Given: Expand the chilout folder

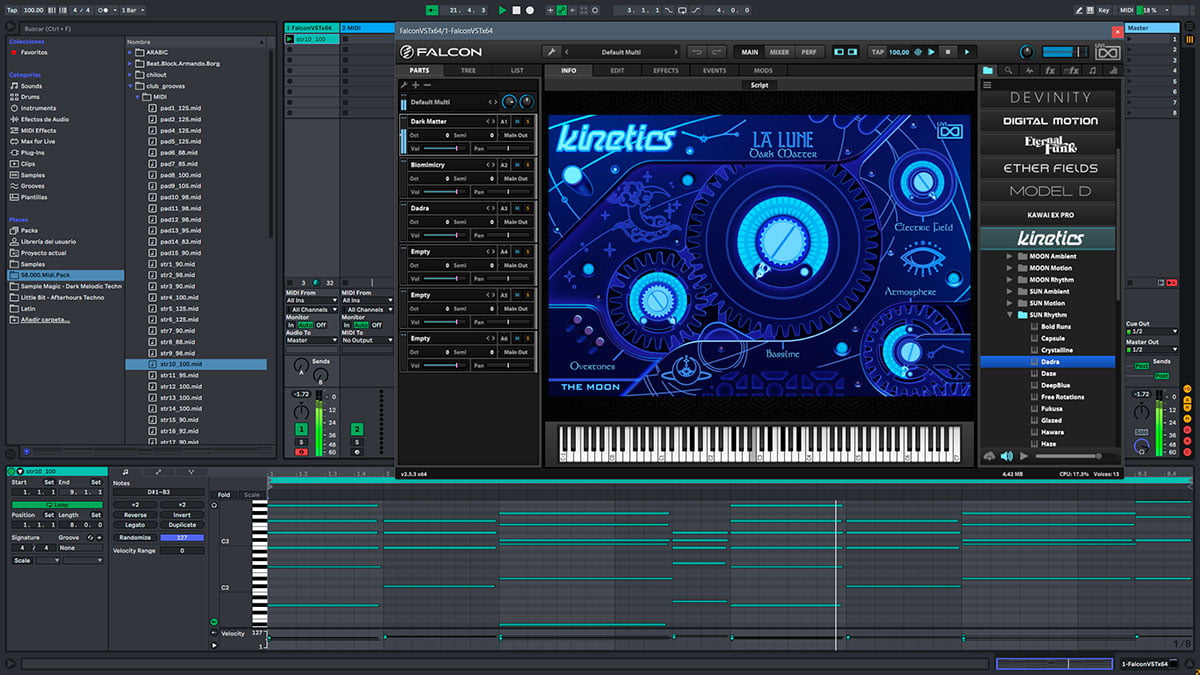Looking at the screenshot, I should click(x=131, y=74).
